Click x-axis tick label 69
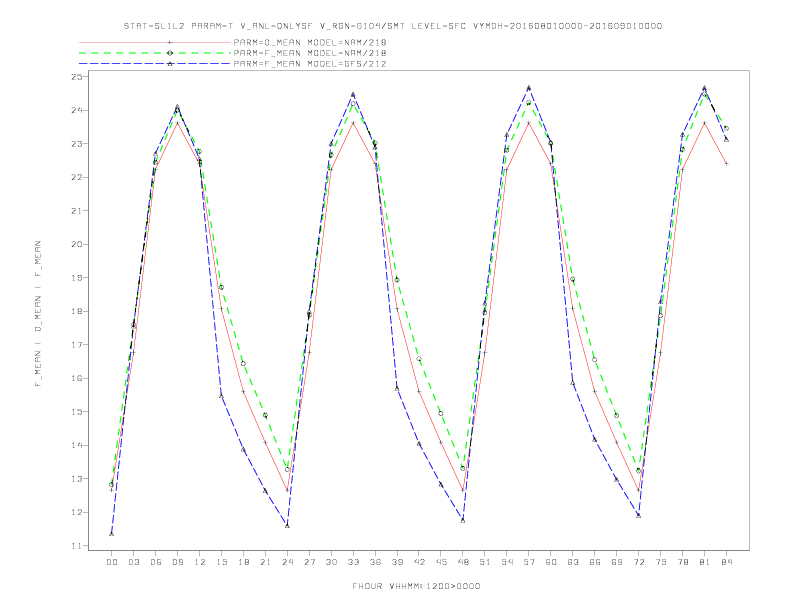The image size is (792, 612). (617, 562)
